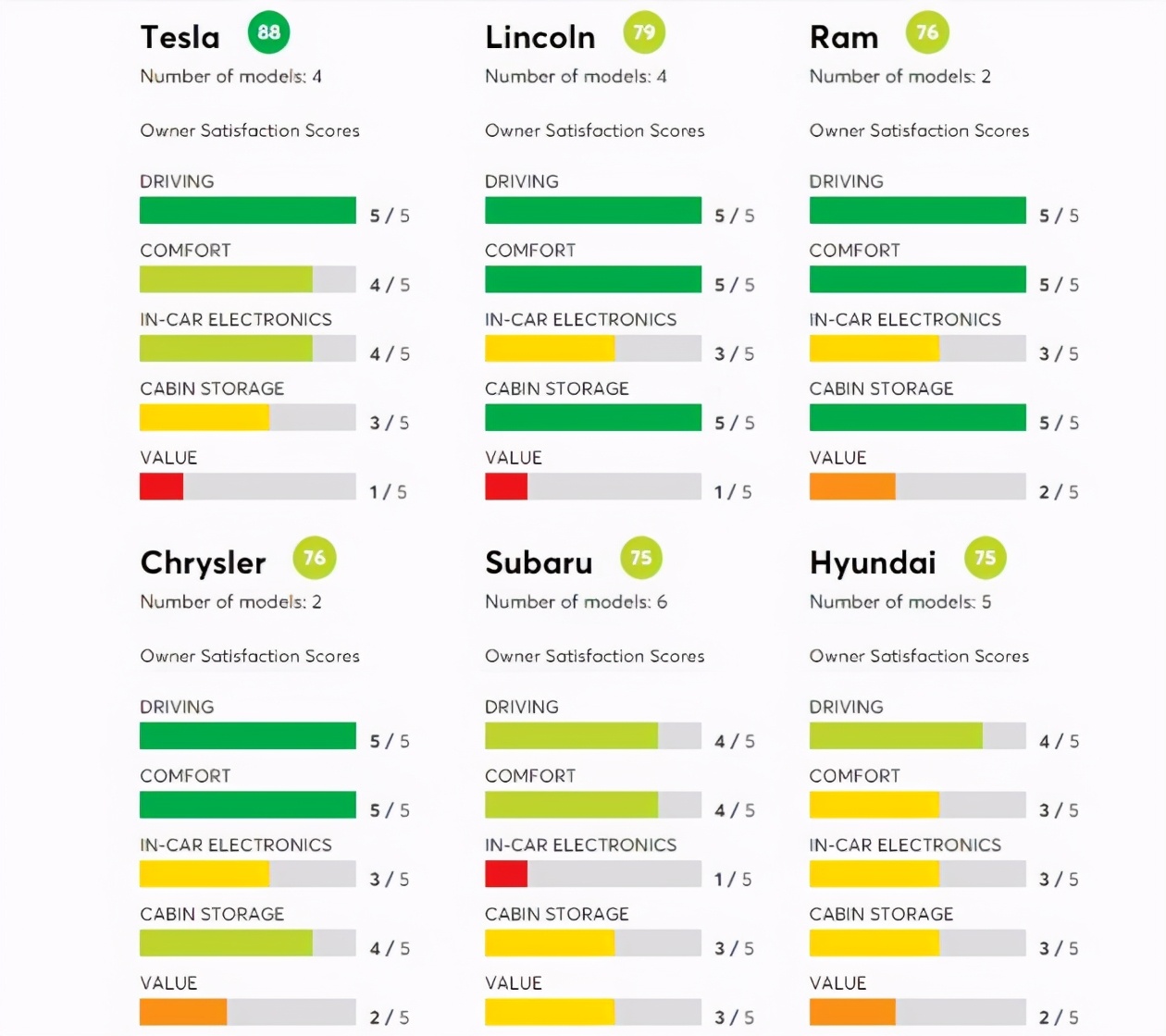This screenshot has height=1036, width=1166.
Task: Click Ram's Owner Satisfaction Scores label
Action: point(919,131)
